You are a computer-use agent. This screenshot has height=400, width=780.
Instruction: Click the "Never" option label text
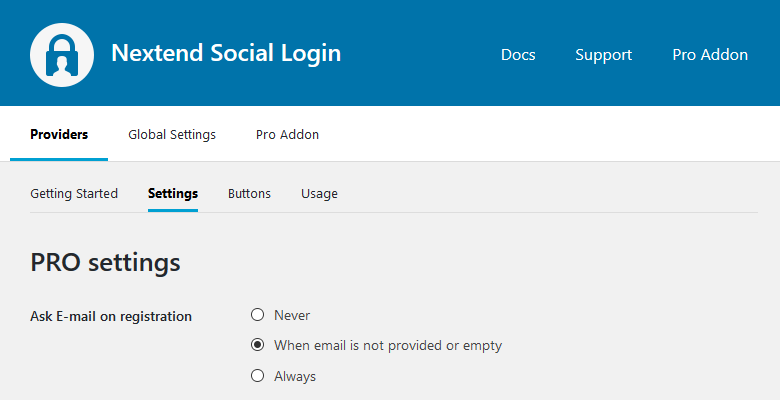pos(292,316)
